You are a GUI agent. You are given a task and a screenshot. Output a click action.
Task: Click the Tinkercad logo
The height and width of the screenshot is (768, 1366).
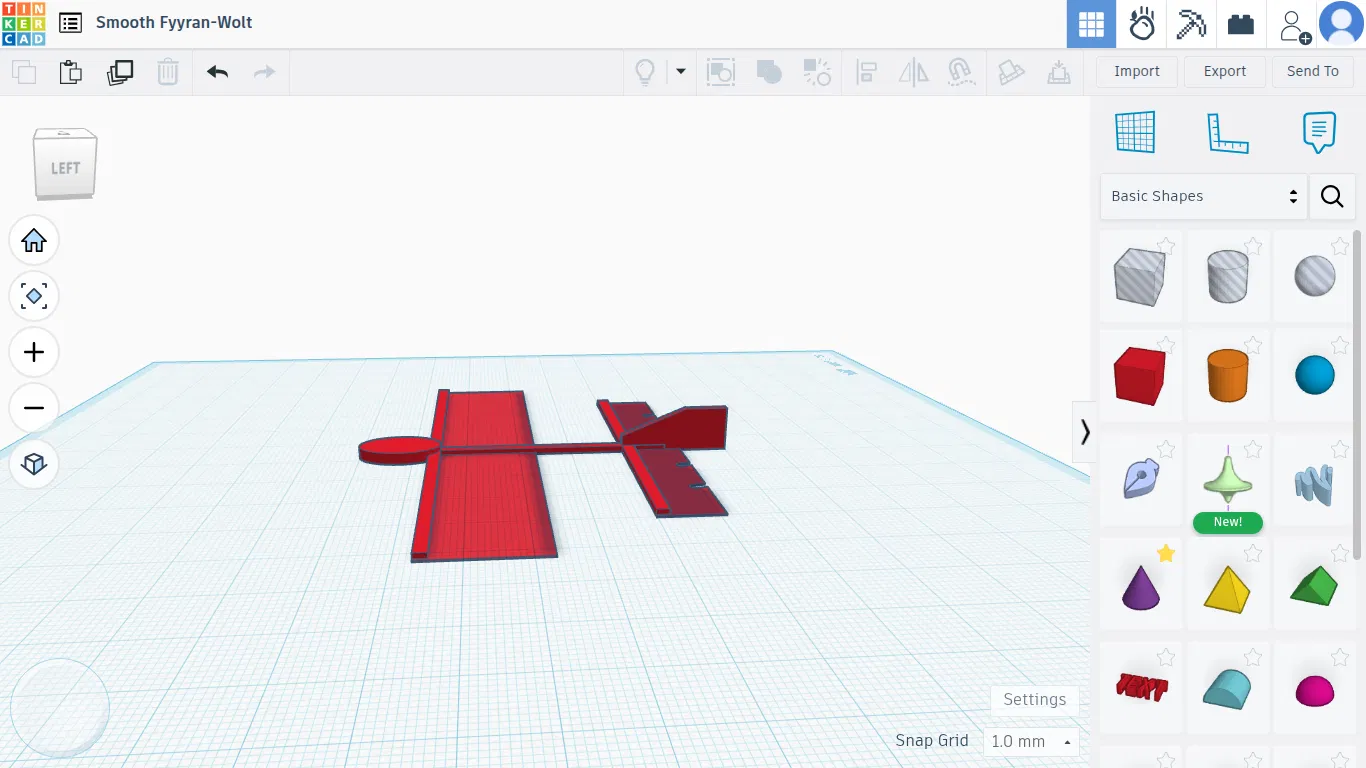click(x=23, y=23)
